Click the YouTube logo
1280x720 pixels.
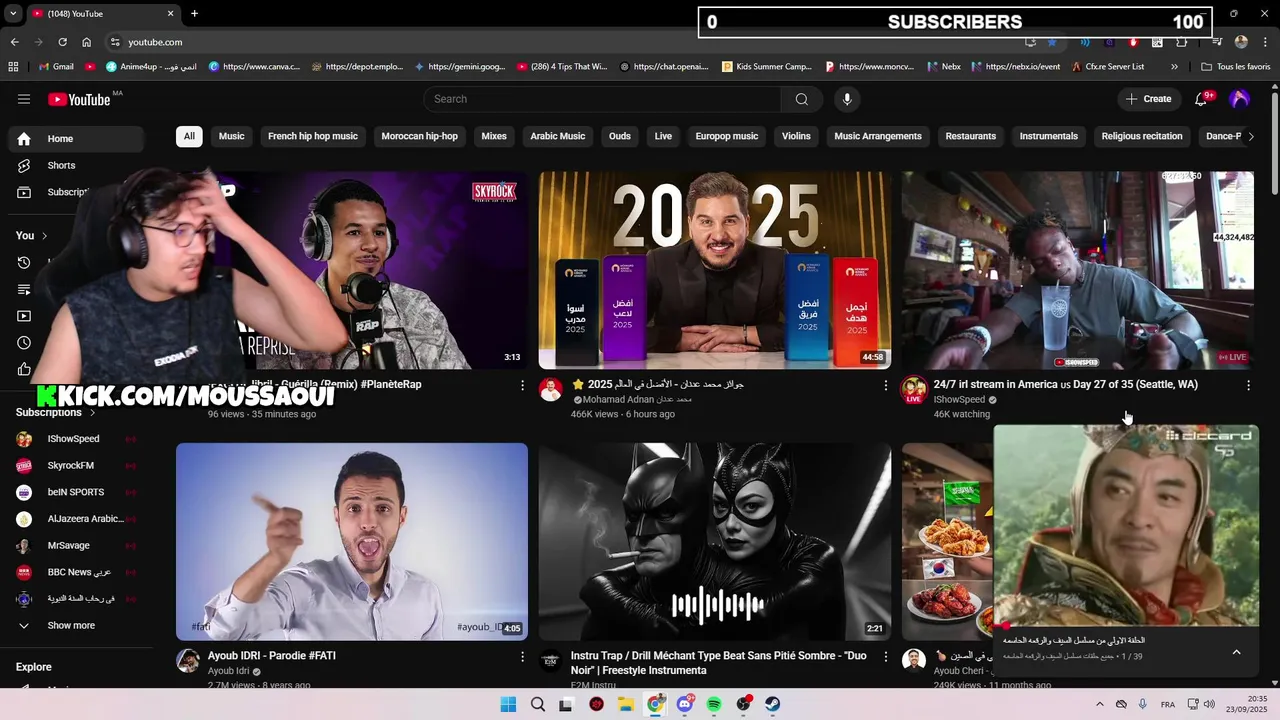point(79,99)
